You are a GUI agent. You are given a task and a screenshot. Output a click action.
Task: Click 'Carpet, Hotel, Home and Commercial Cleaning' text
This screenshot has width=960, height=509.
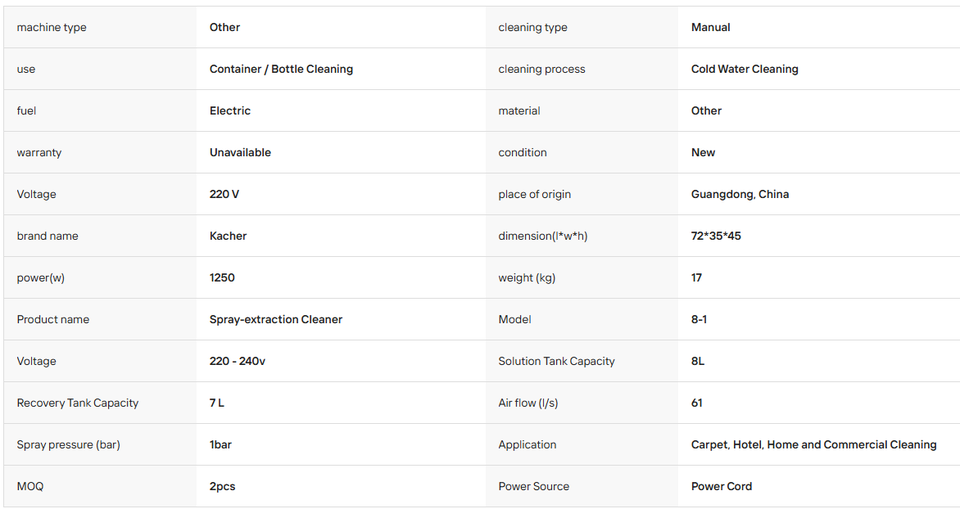pos(814,445)
